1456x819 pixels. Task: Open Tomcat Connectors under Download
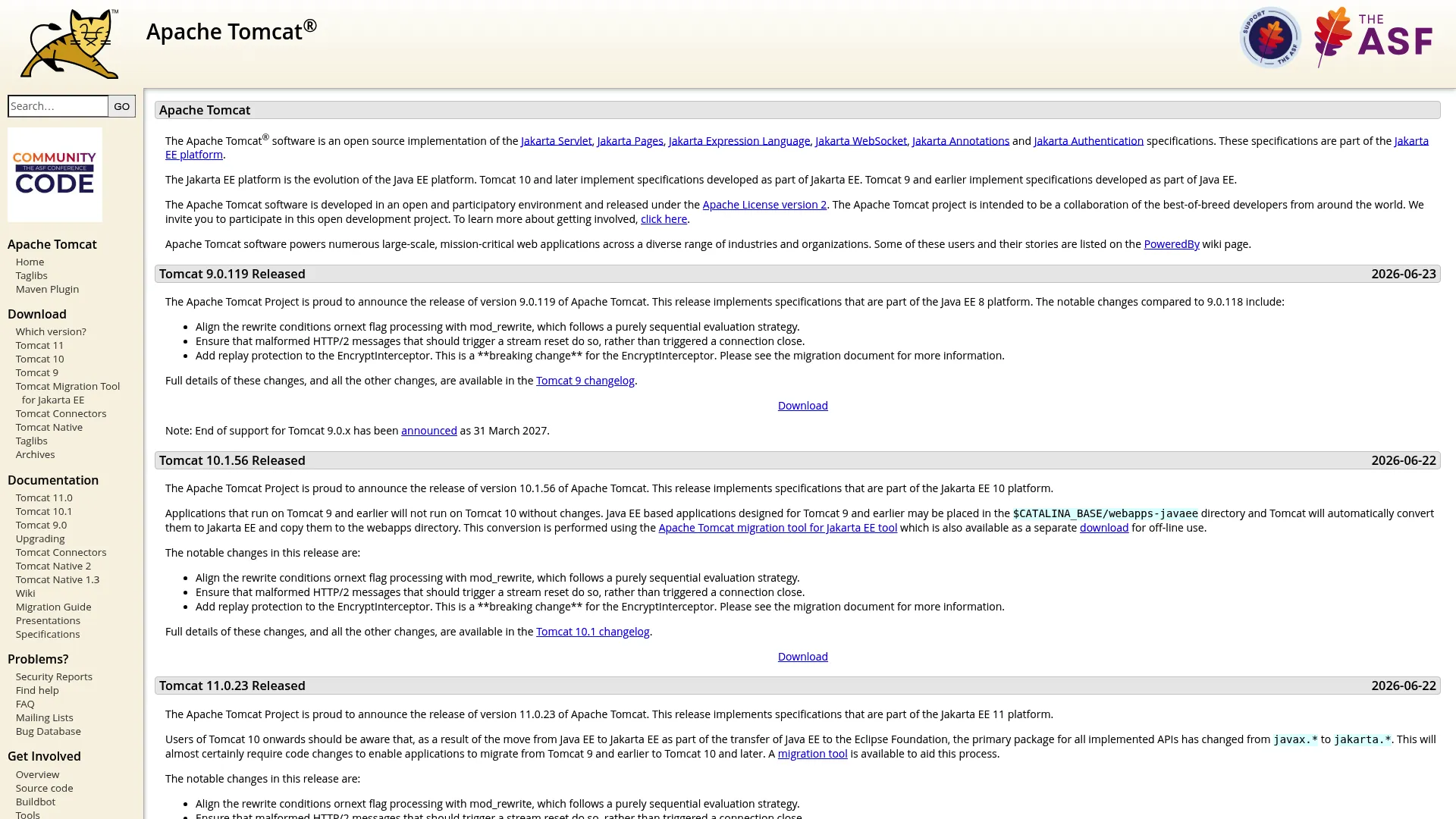61,413
